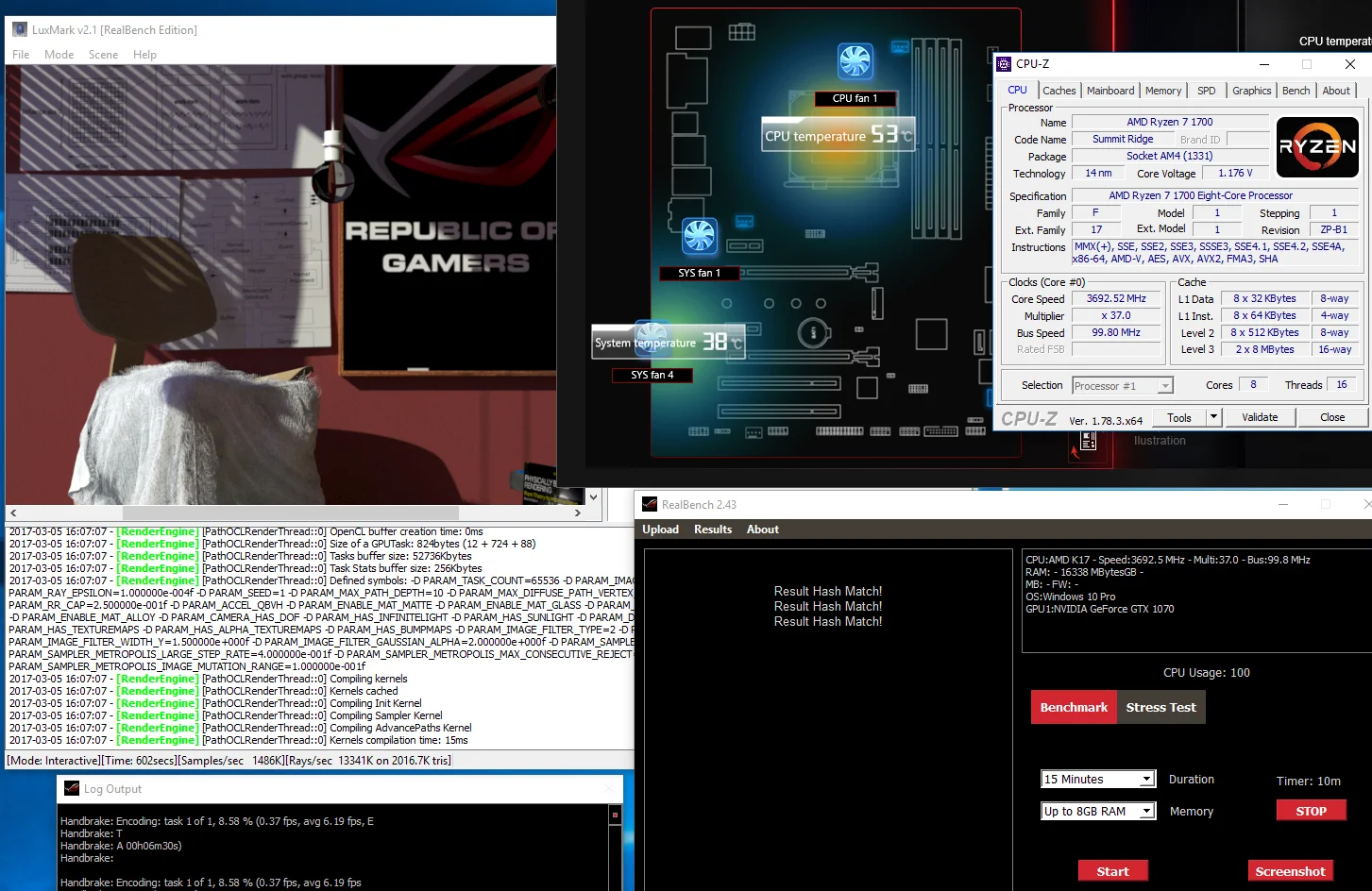
Task: Open About in the RealBench menu
Action: point(763,530)
